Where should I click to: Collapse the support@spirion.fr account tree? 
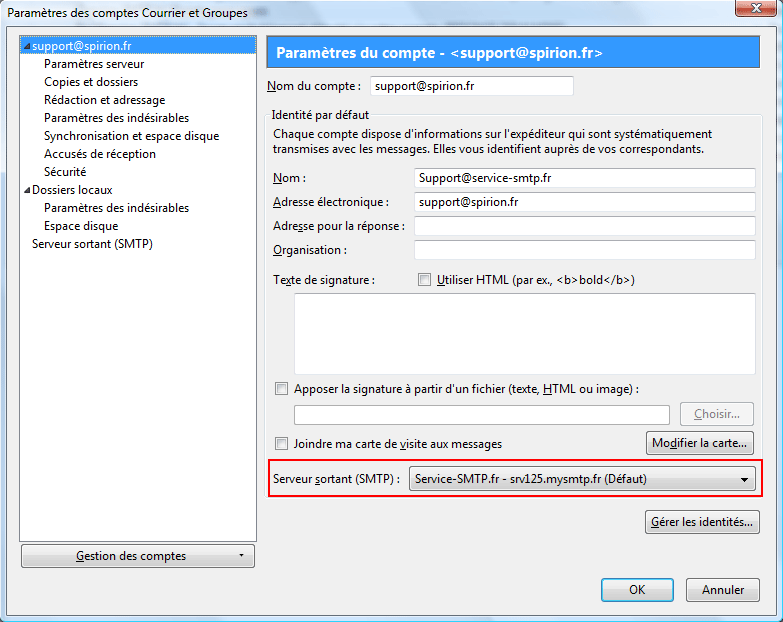(x=27, y=46)
